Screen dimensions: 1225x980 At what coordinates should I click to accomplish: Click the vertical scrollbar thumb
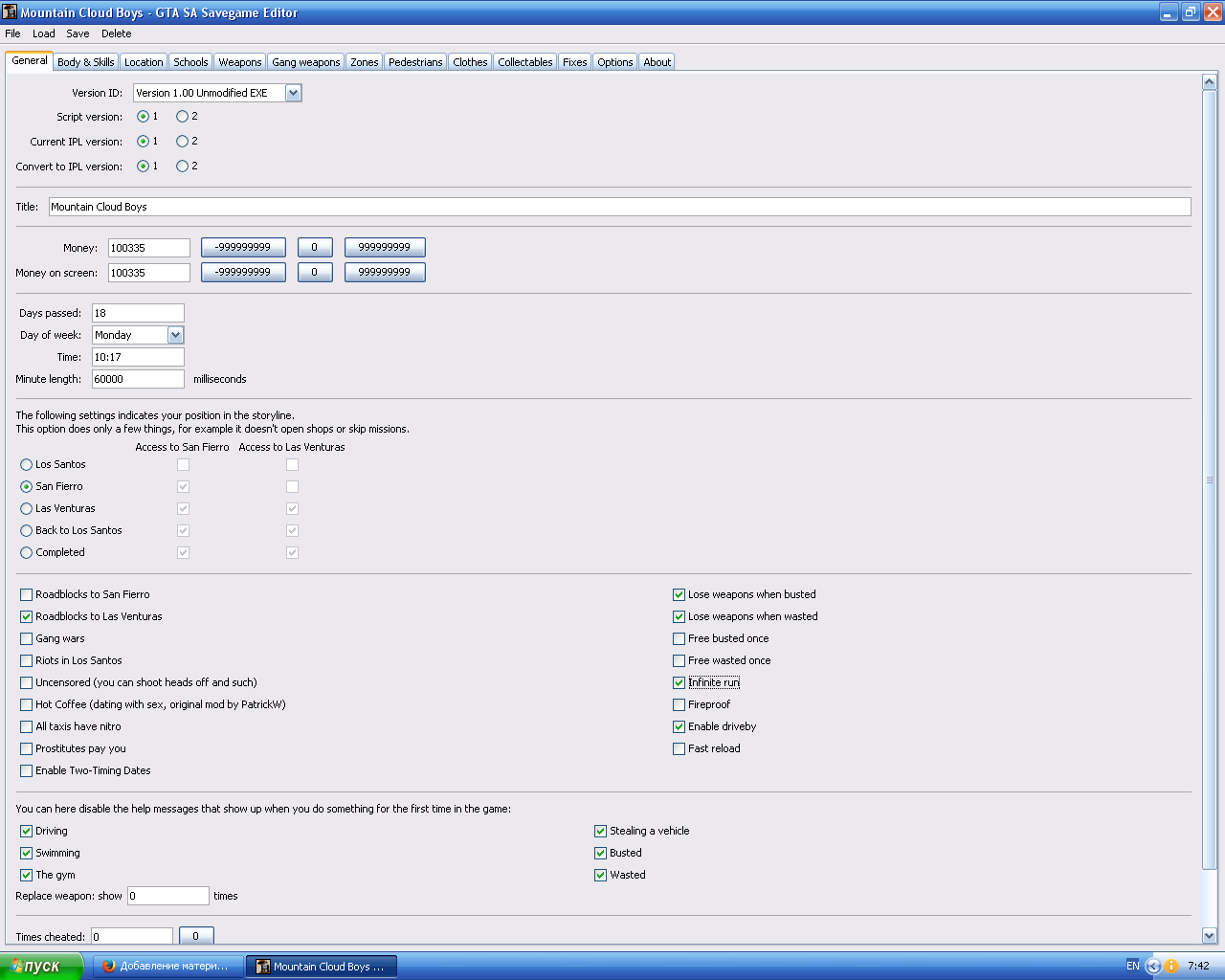click(1209, 480)
